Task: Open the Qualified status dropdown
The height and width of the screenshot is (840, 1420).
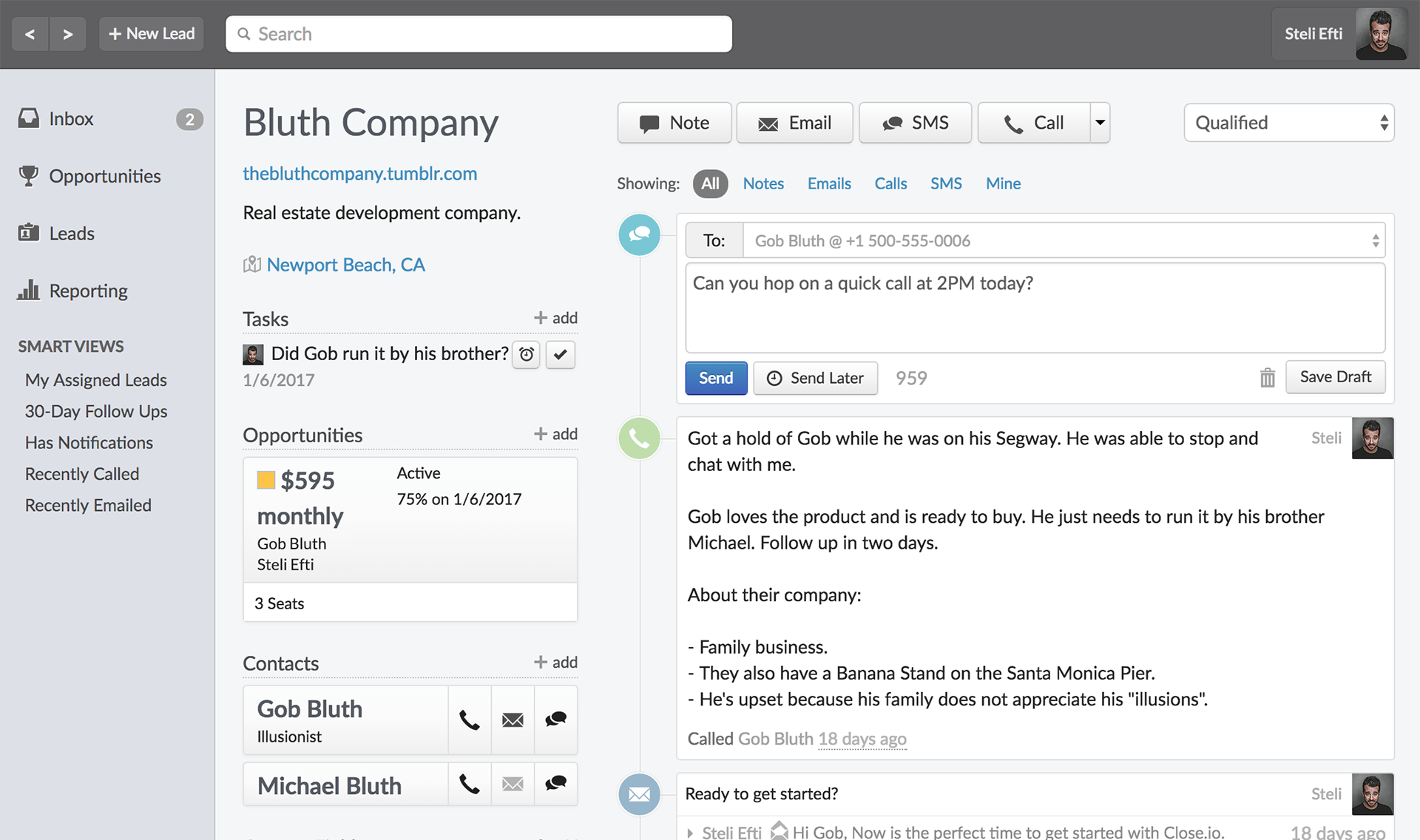Action: point(1288,123)
